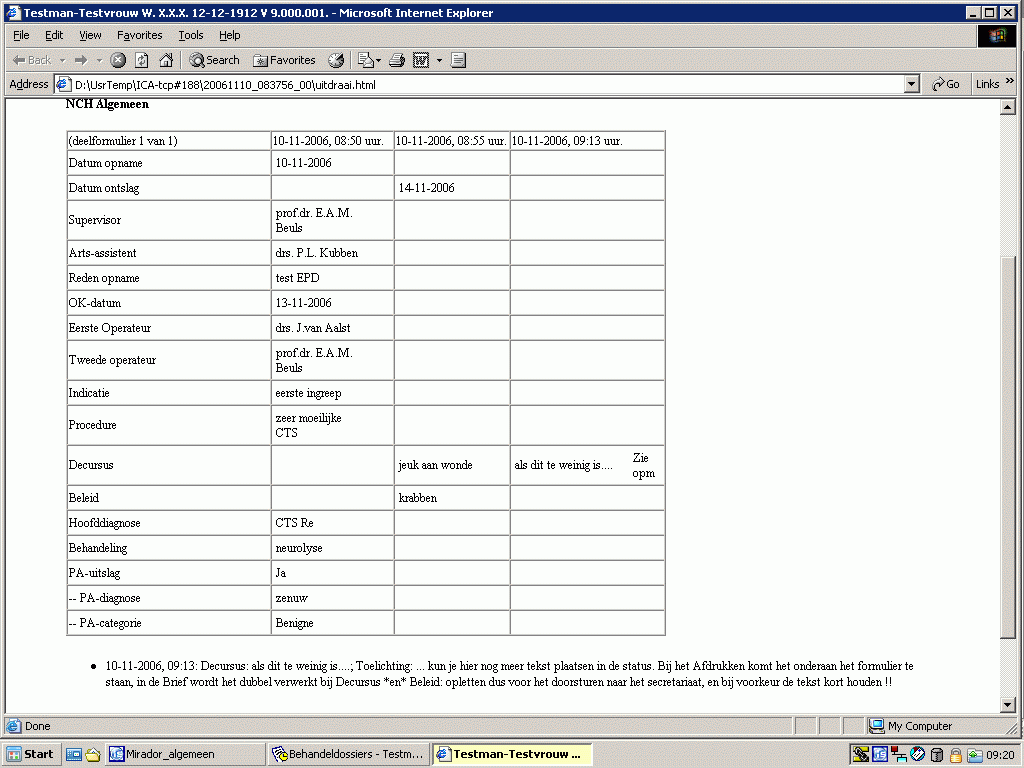Open the Favorites toolbar button
The image size is (1024, 768).
pyautogui.click(x=284, y=60)
